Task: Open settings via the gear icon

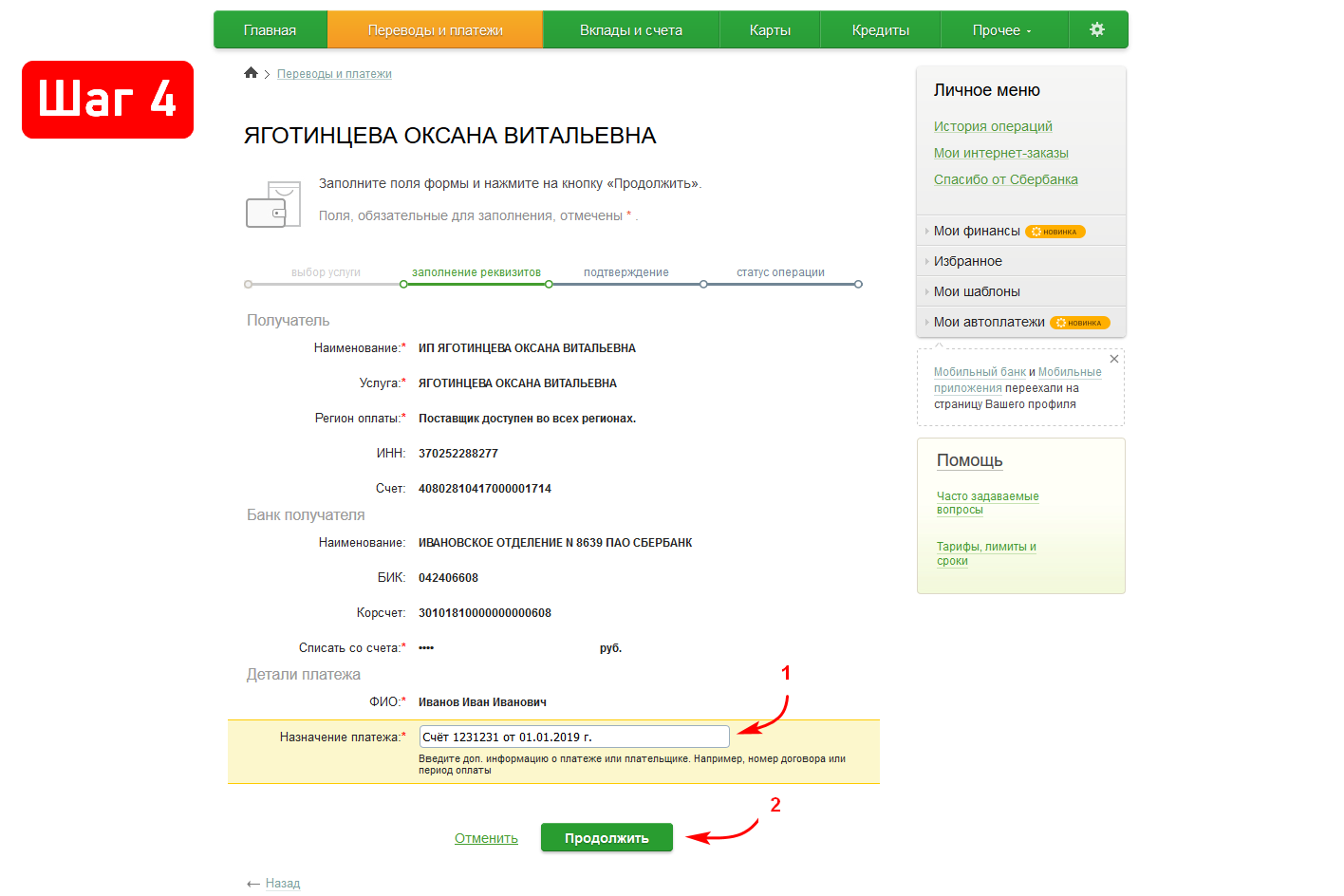Action: [1097, 29]
